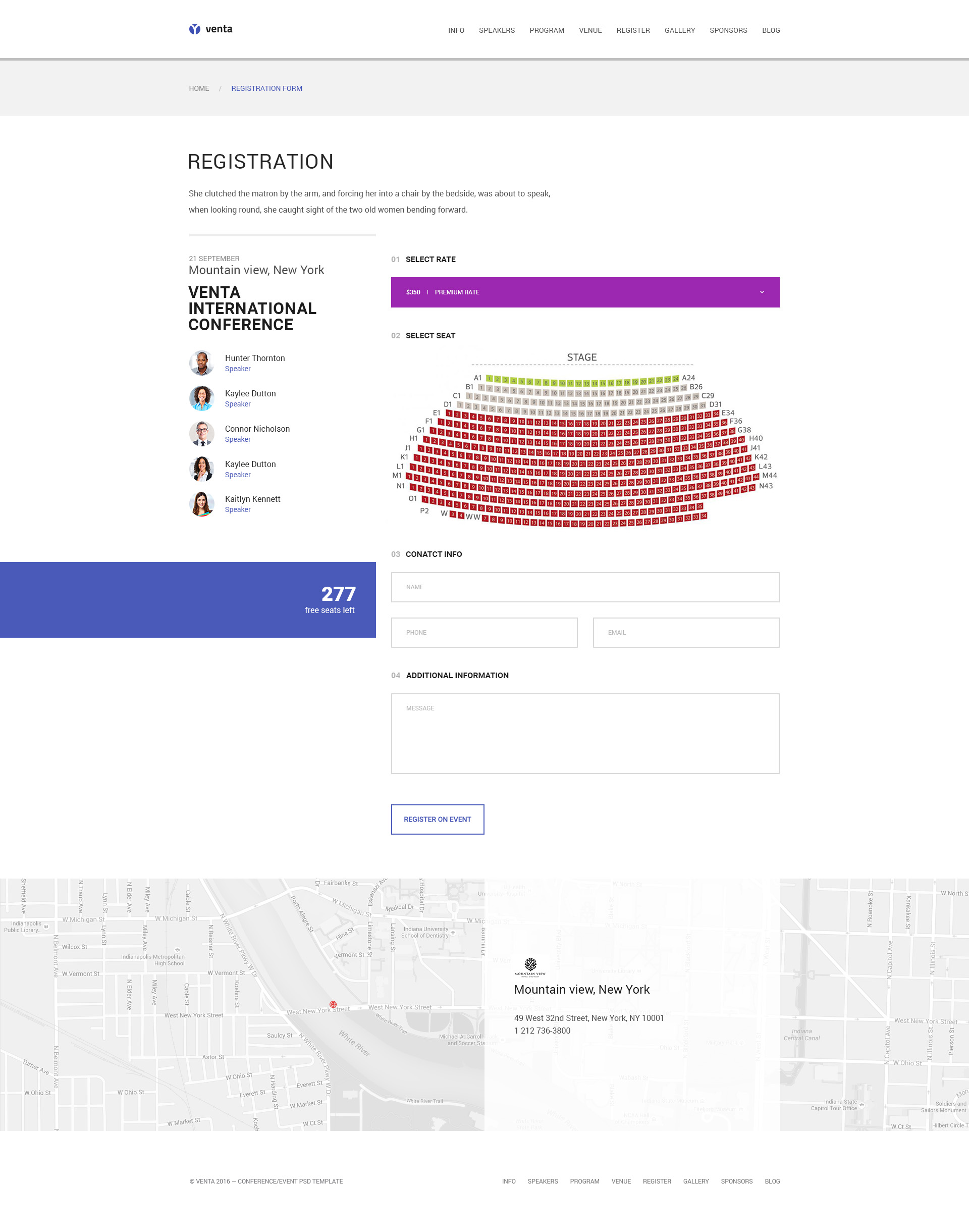Image resolution: width=969 pixels, height=1232 pixels.
Task: Click the breadcrumb slash separator after HOME
Action: tap(220, 88)
